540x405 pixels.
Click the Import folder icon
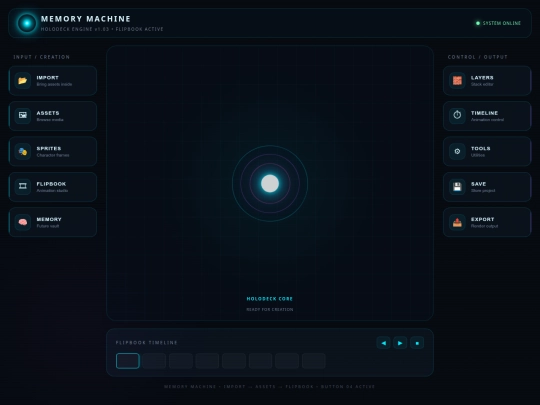click(23, 81)
